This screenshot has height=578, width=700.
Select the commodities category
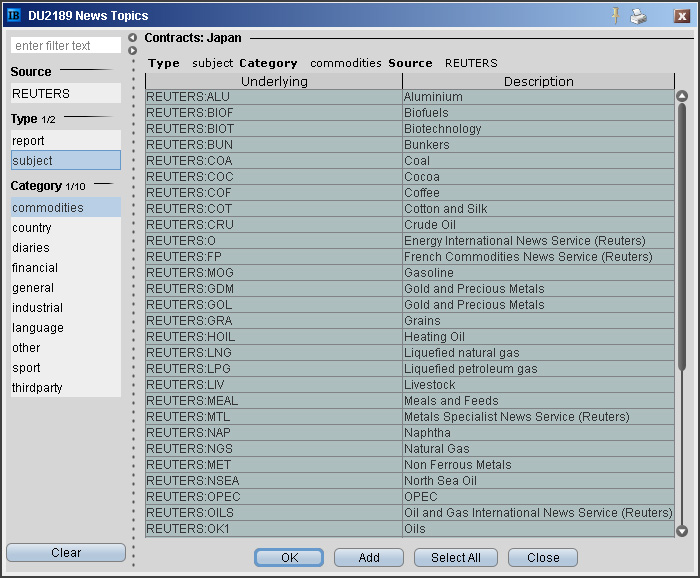[66, 208]
